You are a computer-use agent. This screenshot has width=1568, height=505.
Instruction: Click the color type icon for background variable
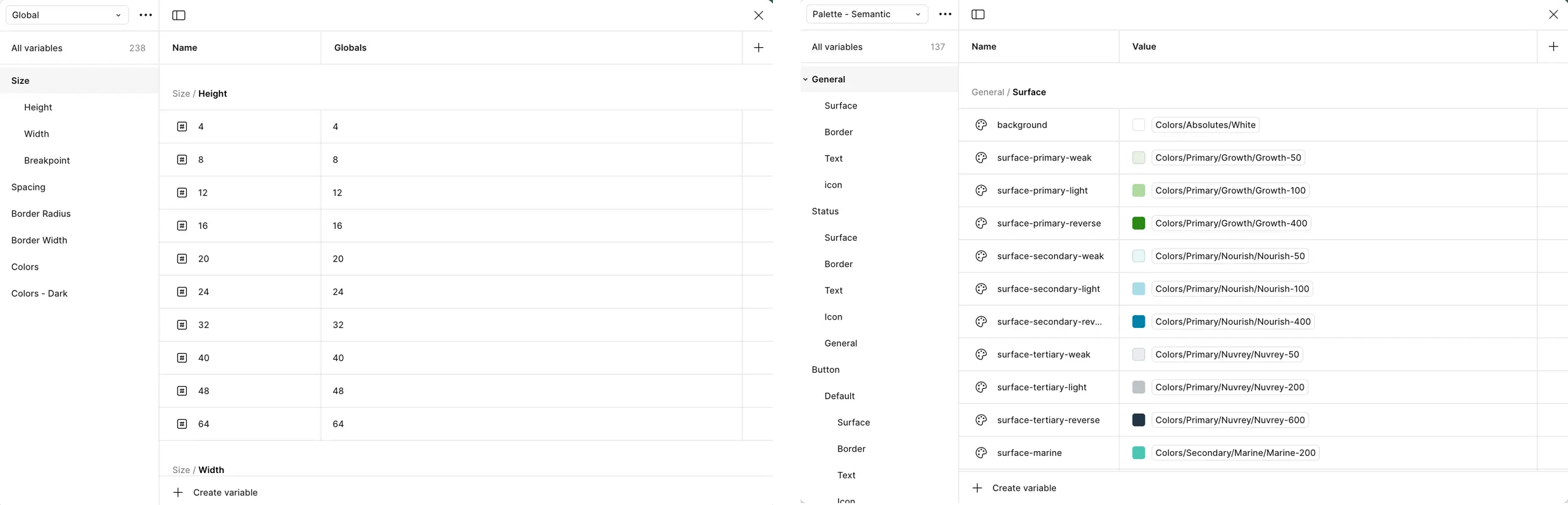981,125
